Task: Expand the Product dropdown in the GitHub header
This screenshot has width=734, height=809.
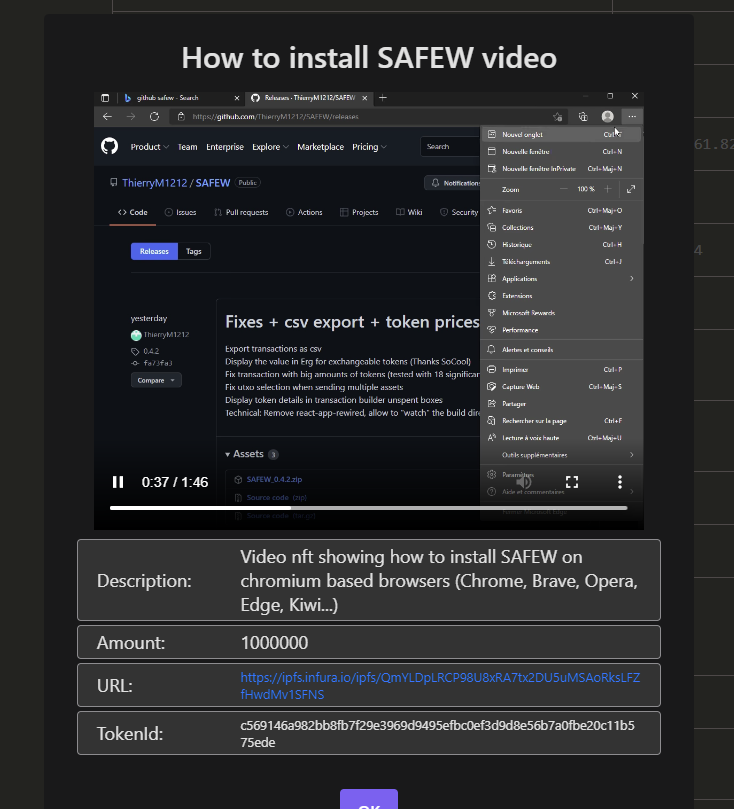Action: click(150, 147)
